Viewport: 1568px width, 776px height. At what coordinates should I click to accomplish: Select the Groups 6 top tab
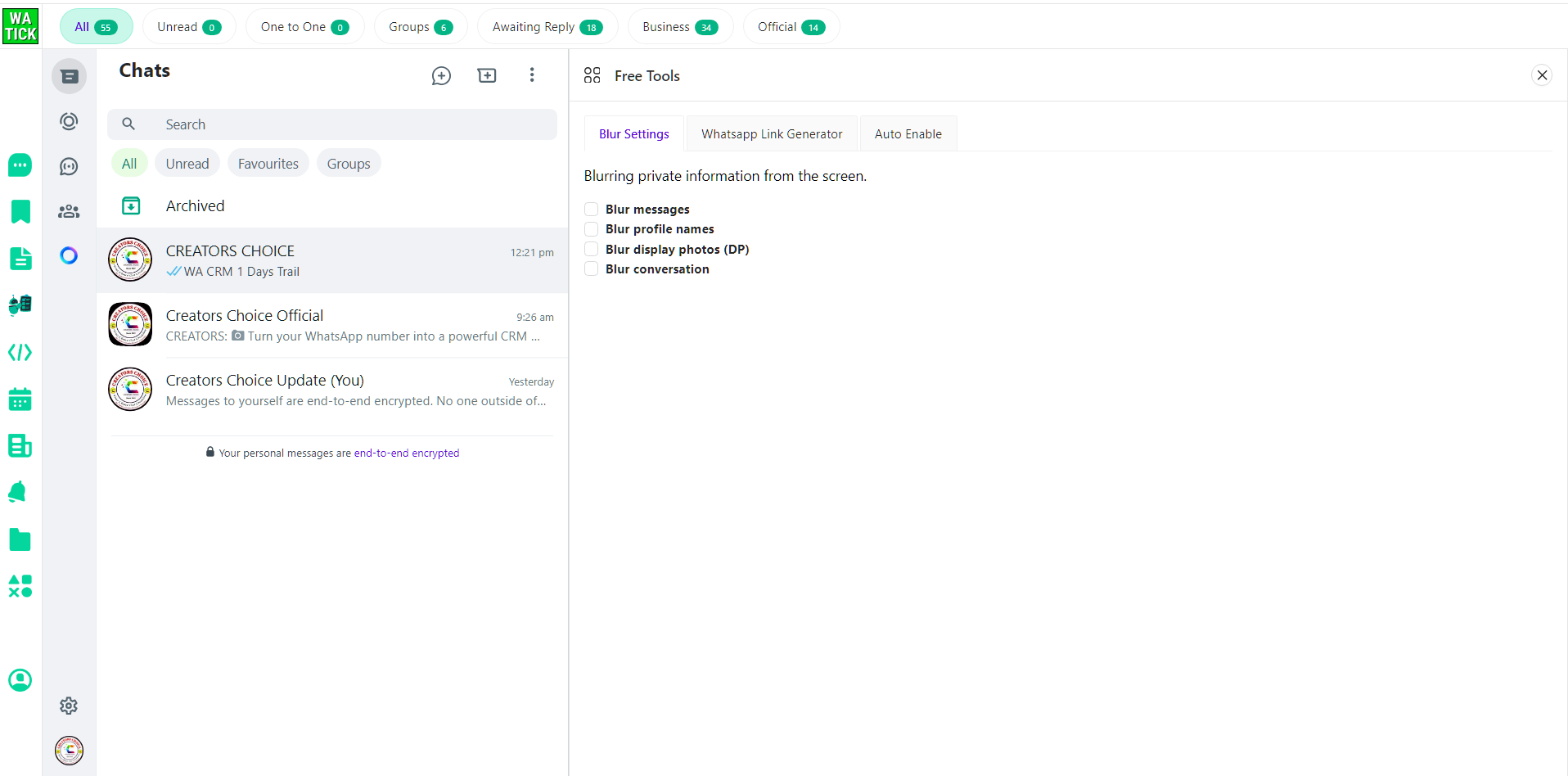click(421, 27)
